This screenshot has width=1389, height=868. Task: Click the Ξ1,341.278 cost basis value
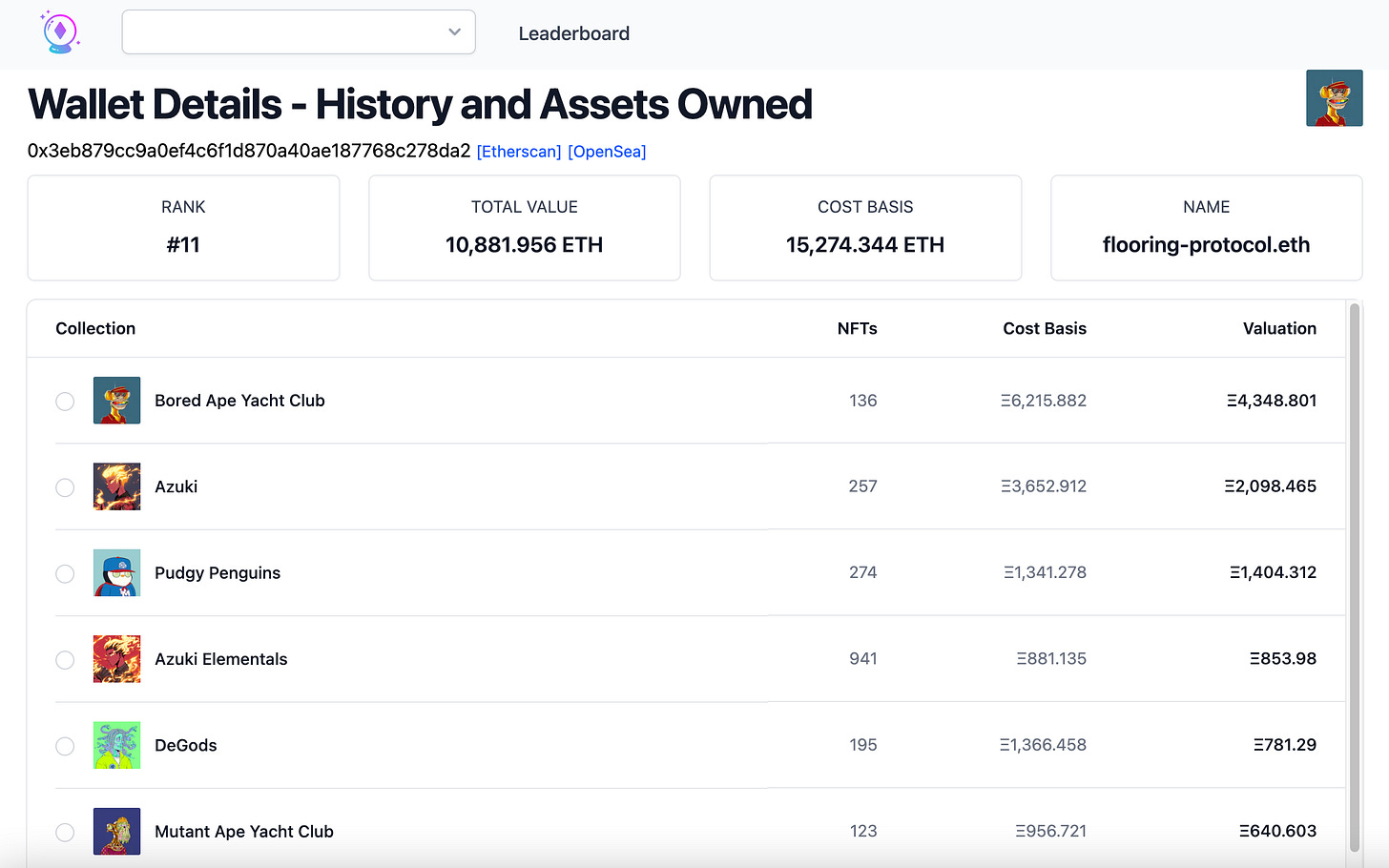click(1045, 572)
